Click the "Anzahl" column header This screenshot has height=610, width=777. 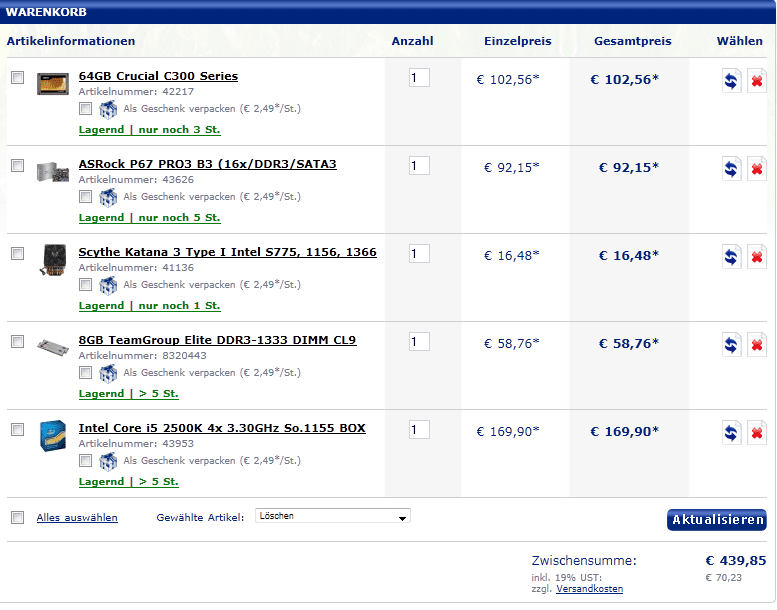pyautogui.click(x=412, y=41)
